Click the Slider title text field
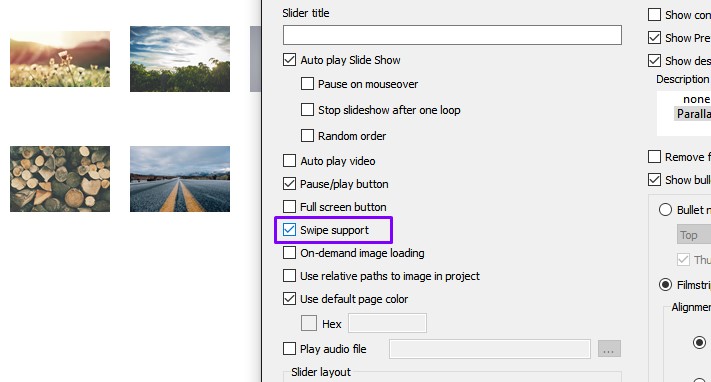 (452, 35)
